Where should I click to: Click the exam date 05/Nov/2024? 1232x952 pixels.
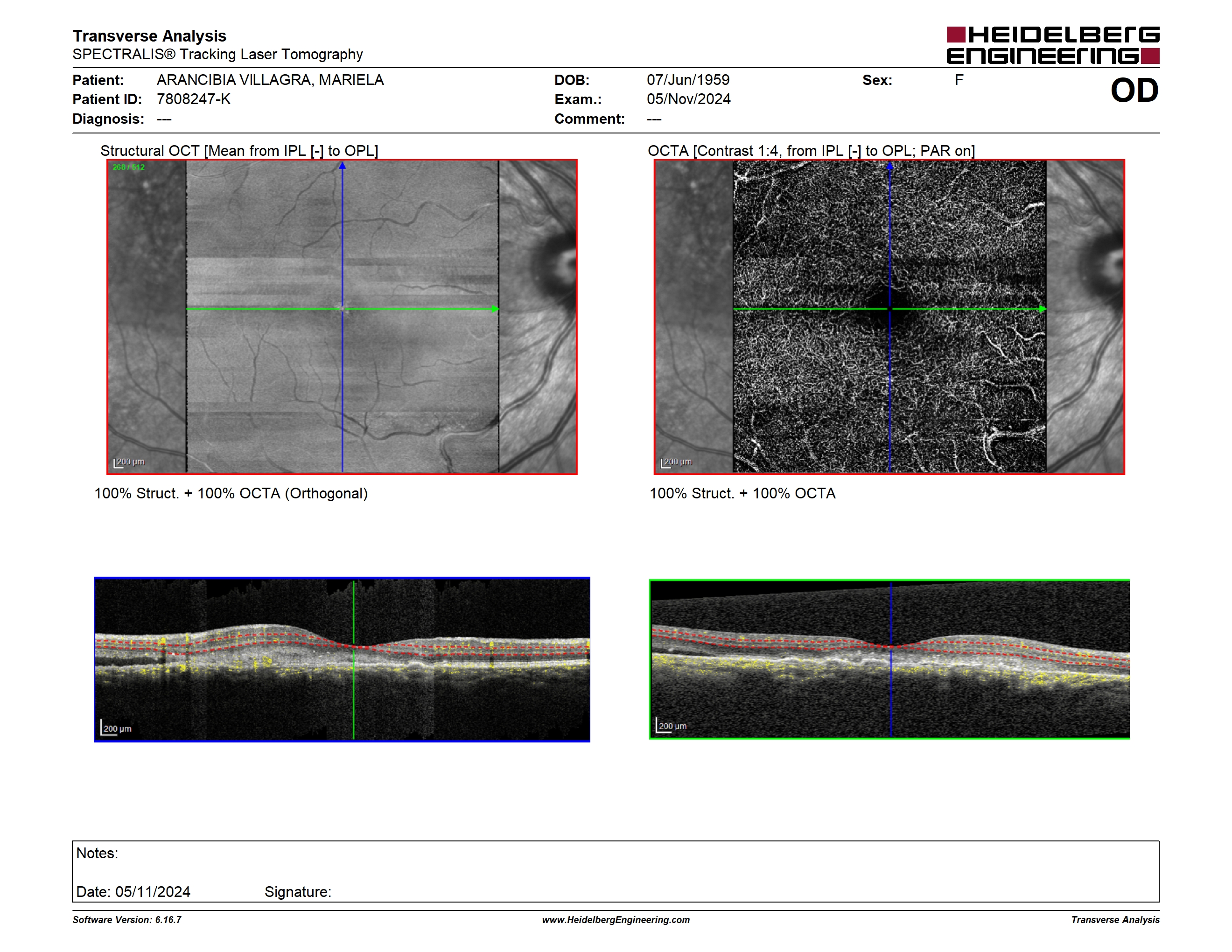click(688, 99)
